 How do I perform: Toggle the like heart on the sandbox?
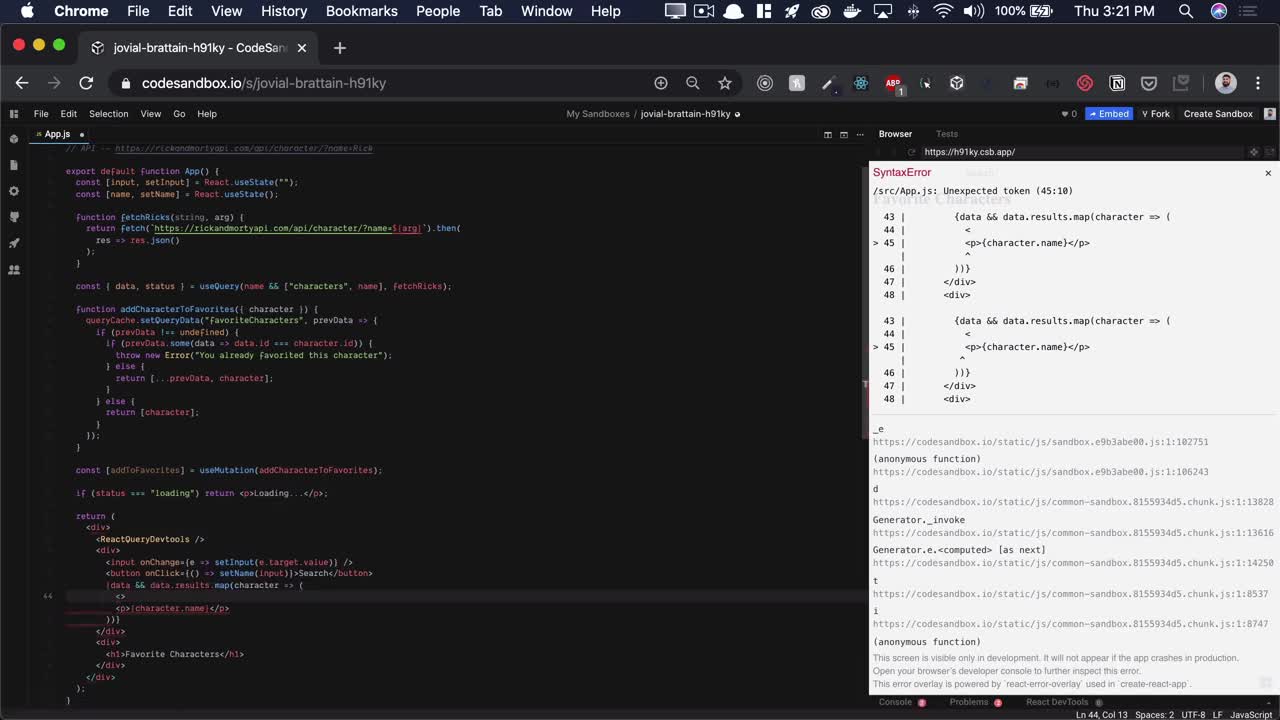tap(1066, 113)
